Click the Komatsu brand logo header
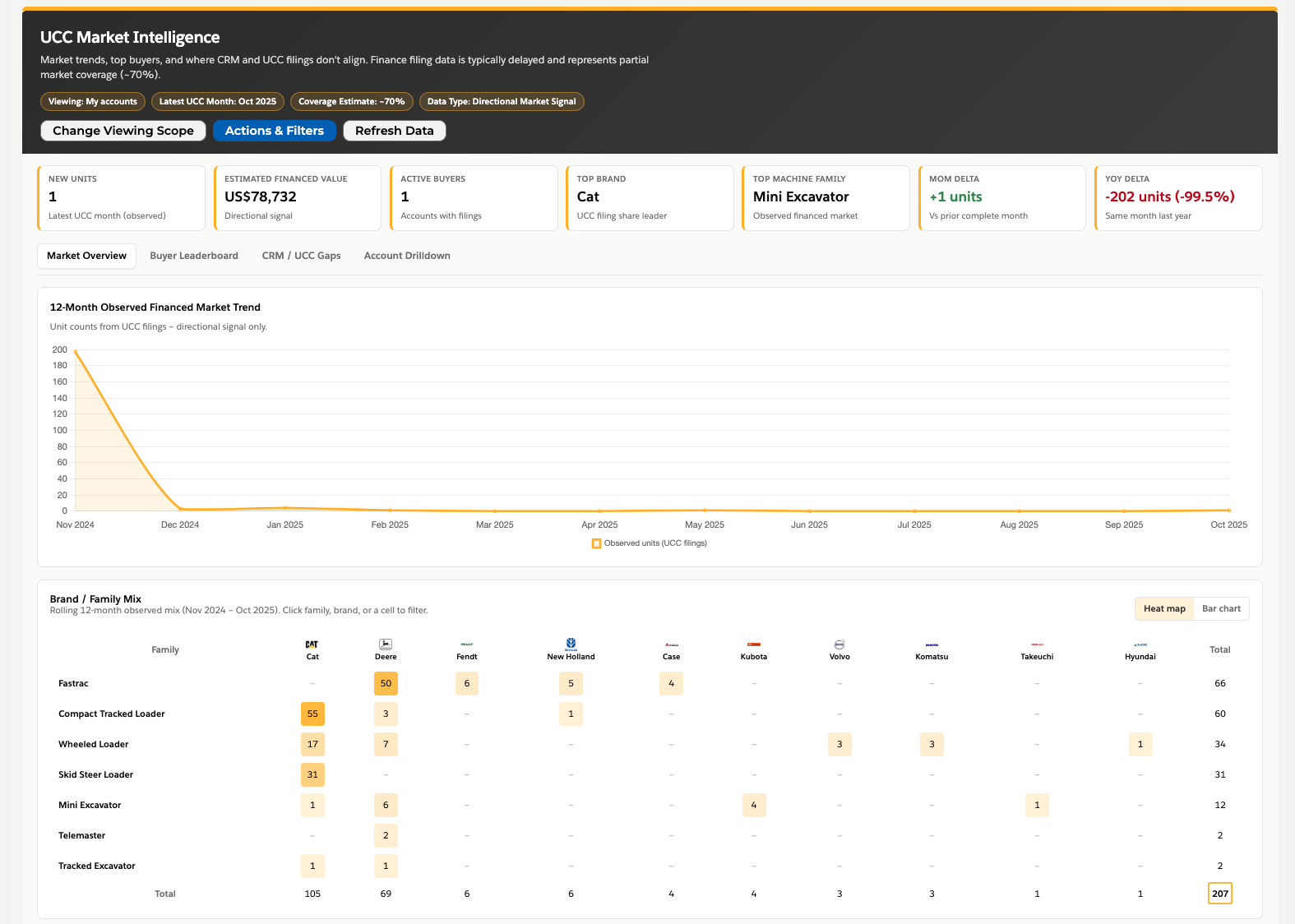Viewport: 1295px width, 924px height. point(932,649)
